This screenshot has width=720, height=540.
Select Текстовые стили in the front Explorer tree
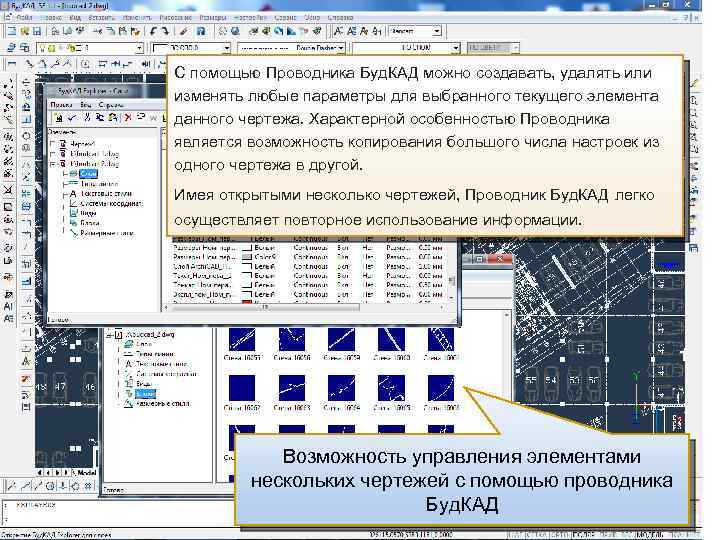[x=106, y=193]
